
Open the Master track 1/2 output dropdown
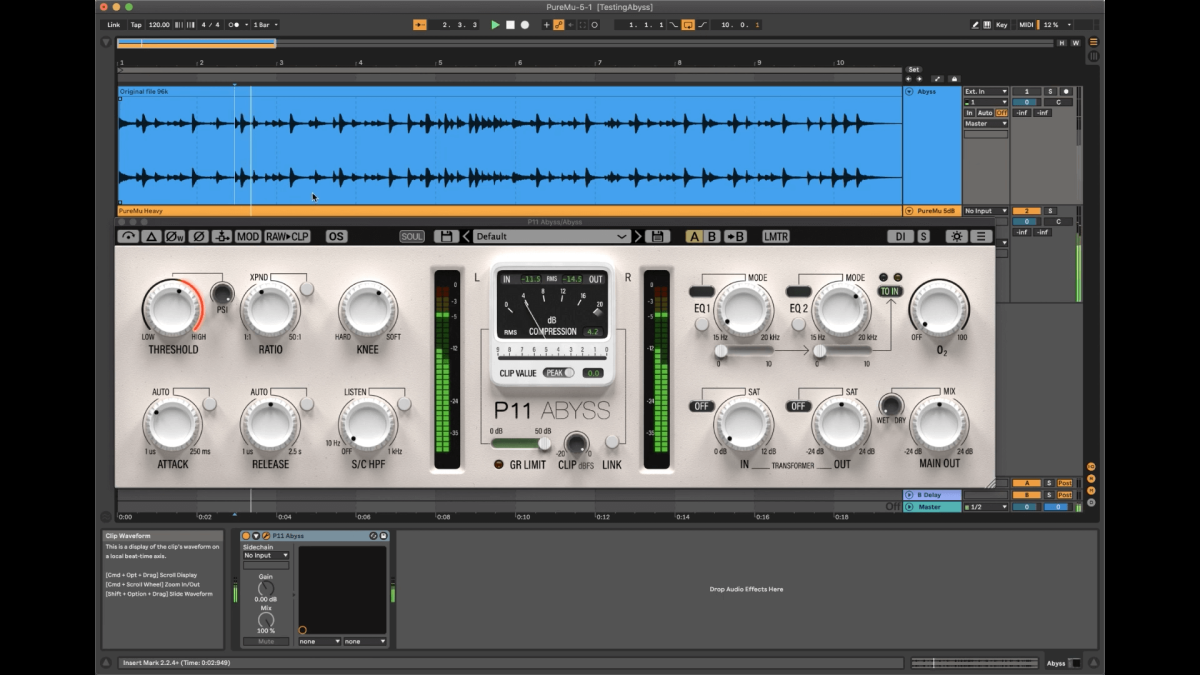pos(986,507)
